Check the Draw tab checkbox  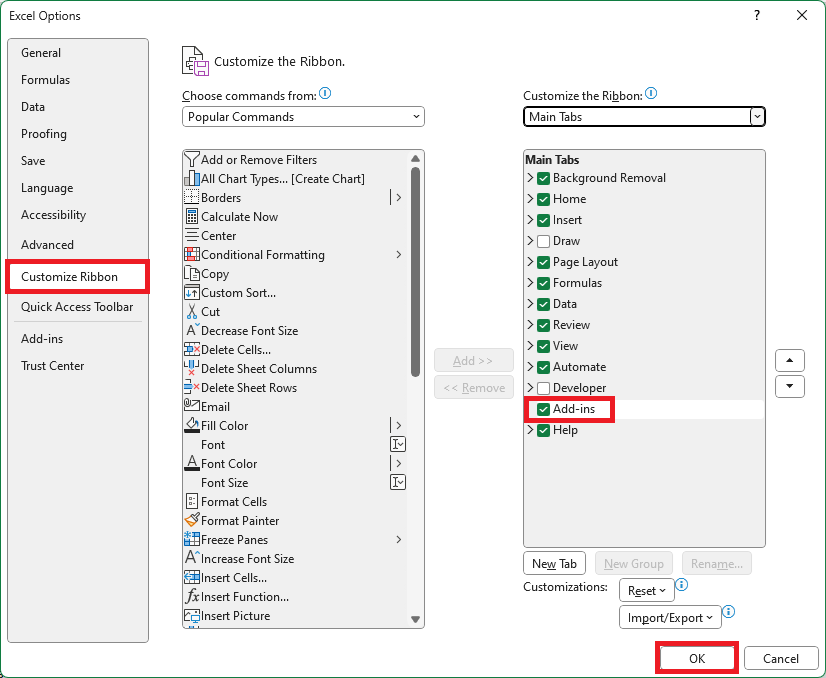544,241
